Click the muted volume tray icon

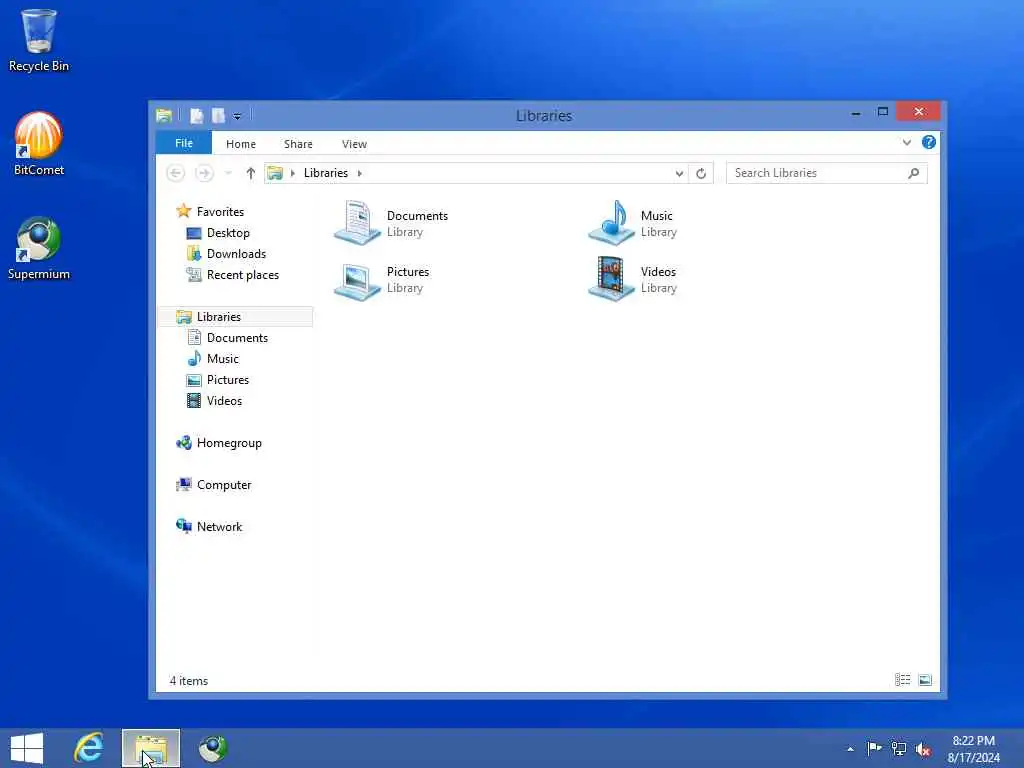click(923, 750)
